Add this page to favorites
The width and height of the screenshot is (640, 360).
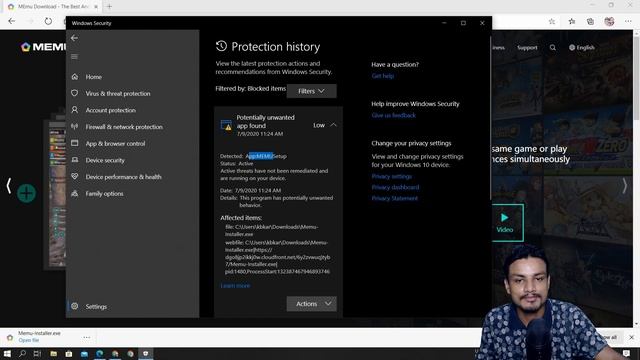pyautogui.click(x=552, y=21)
